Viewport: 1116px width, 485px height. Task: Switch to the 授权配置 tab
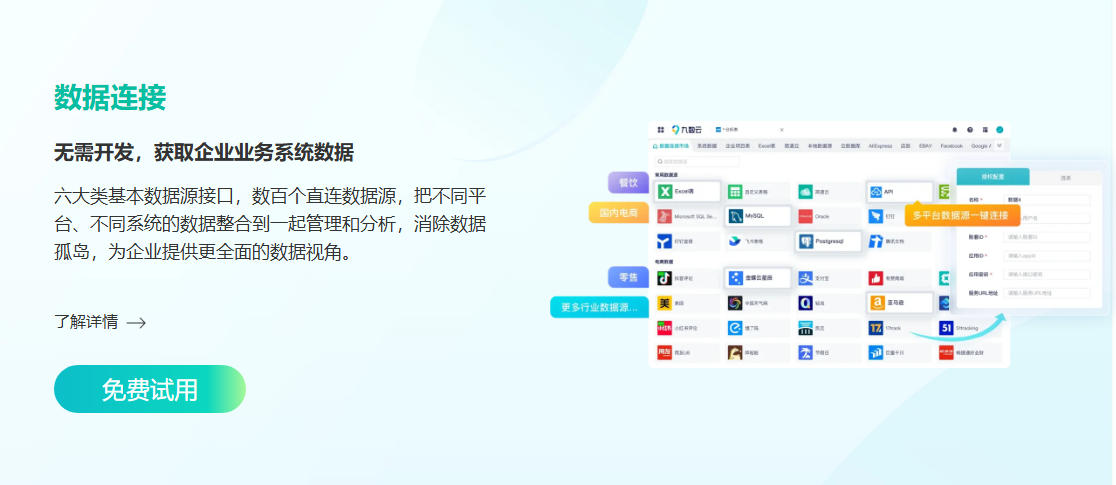point(992,177)
